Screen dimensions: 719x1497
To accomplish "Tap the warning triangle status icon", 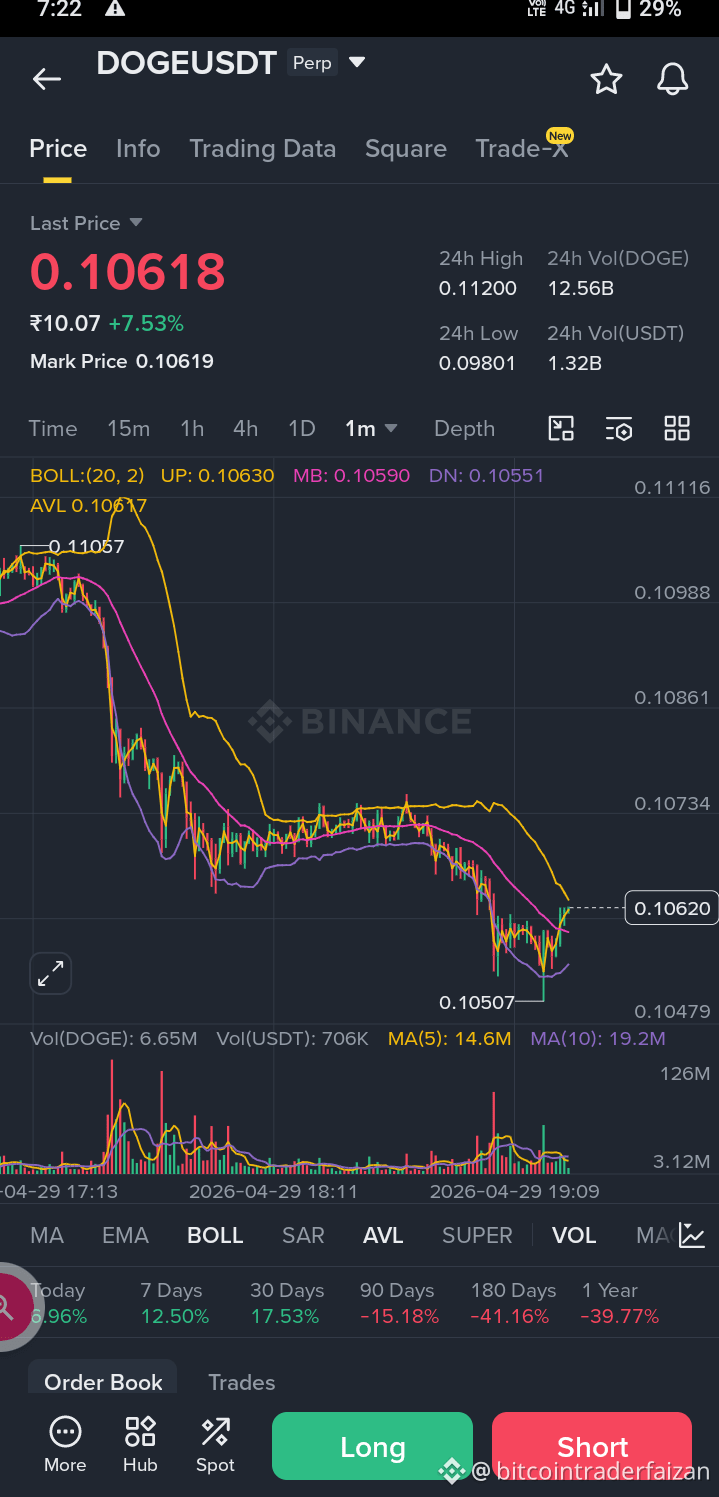I will pyautogui.click(x=115, y=9).
